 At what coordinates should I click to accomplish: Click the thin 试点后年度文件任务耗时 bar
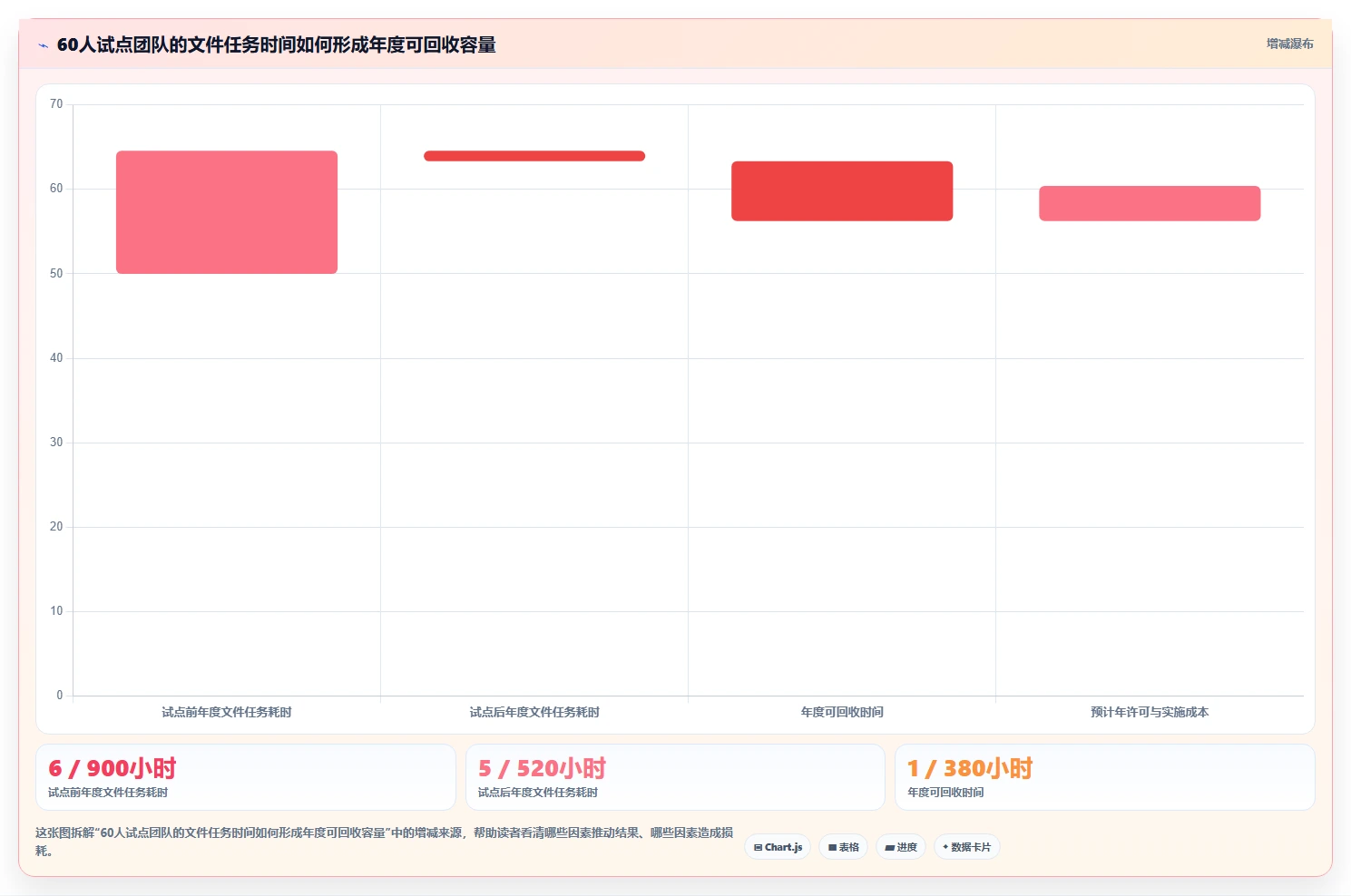click(534, 156)
